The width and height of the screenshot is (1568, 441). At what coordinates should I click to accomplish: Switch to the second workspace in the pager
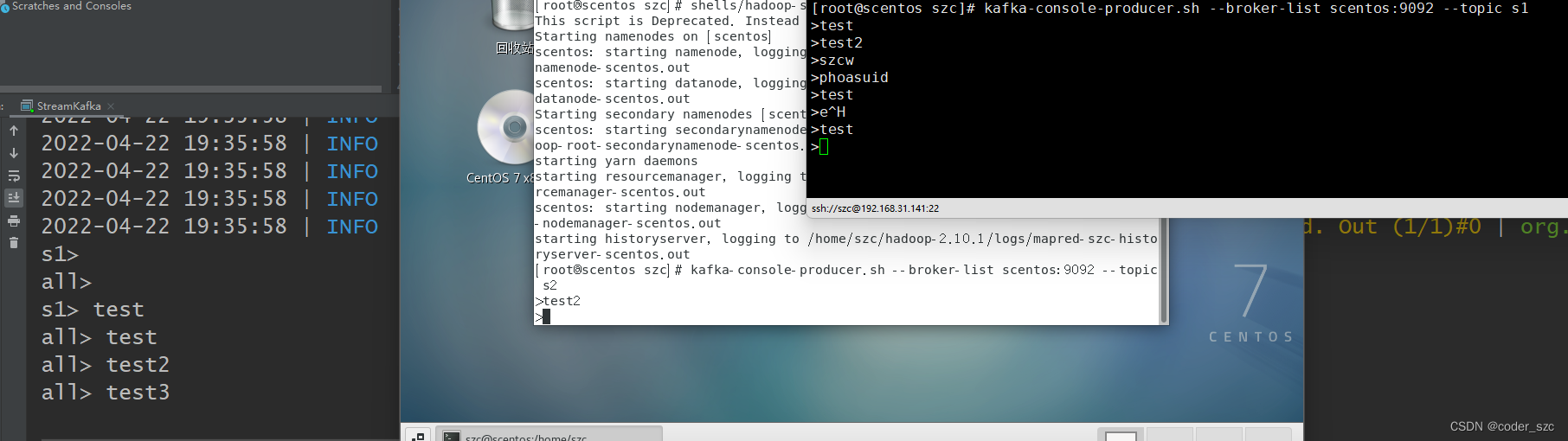1169,435
